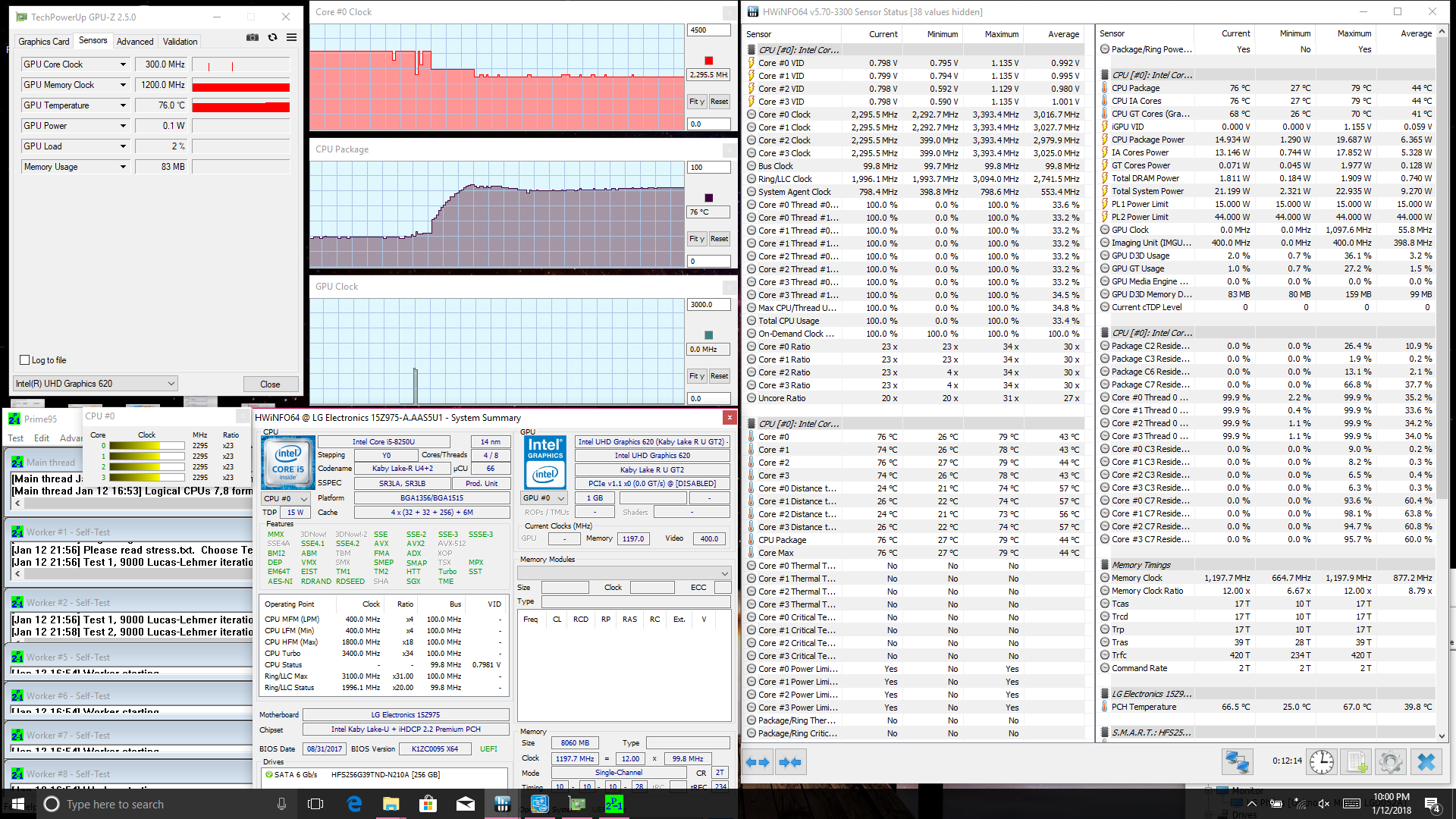Viewport: 1456px width, 819px height.
Task: Open the Prime95 Edit menu
Action: point(42,438)
